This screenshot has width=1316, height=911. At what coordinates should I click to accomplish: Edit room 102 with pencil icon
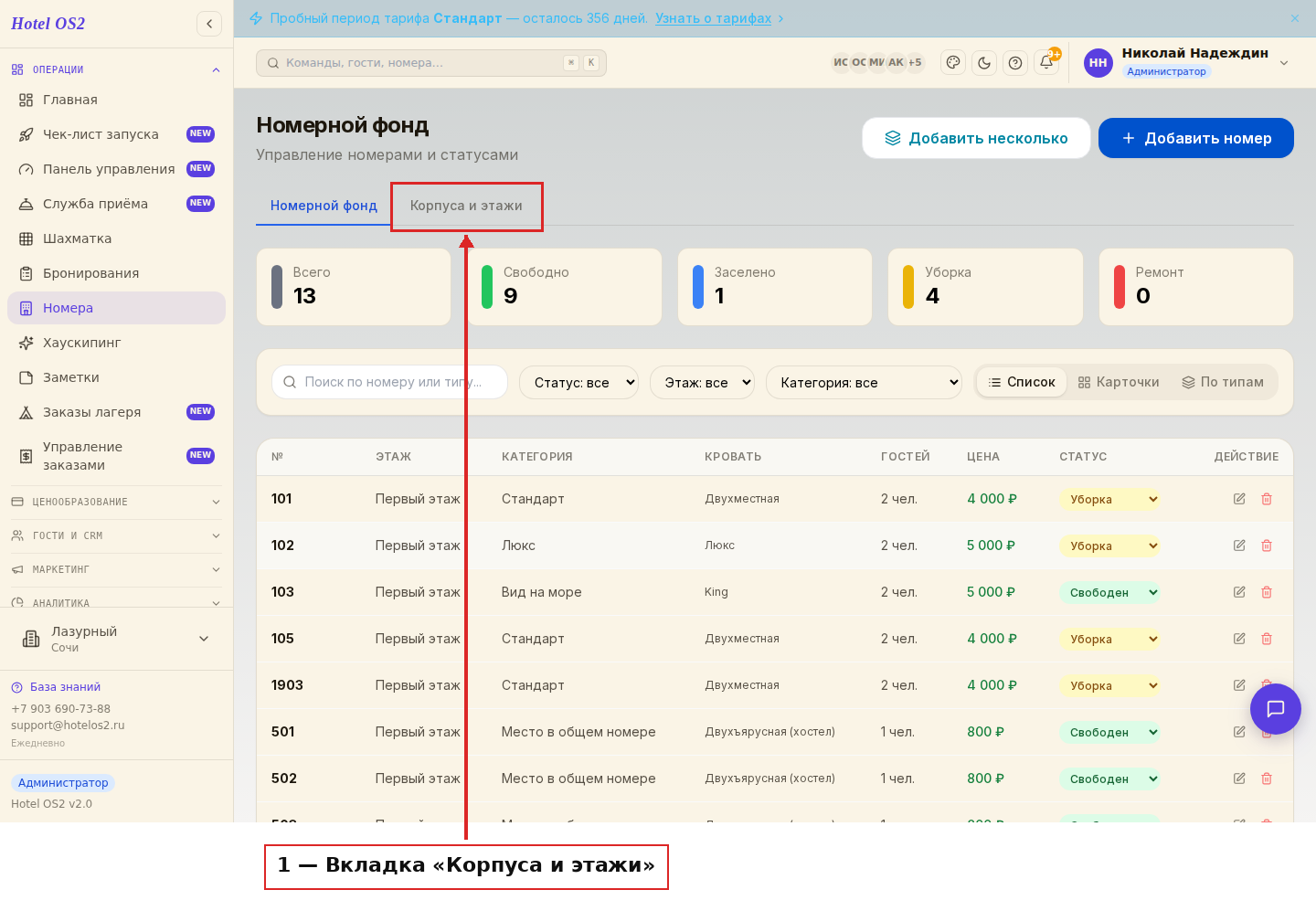1239,546
